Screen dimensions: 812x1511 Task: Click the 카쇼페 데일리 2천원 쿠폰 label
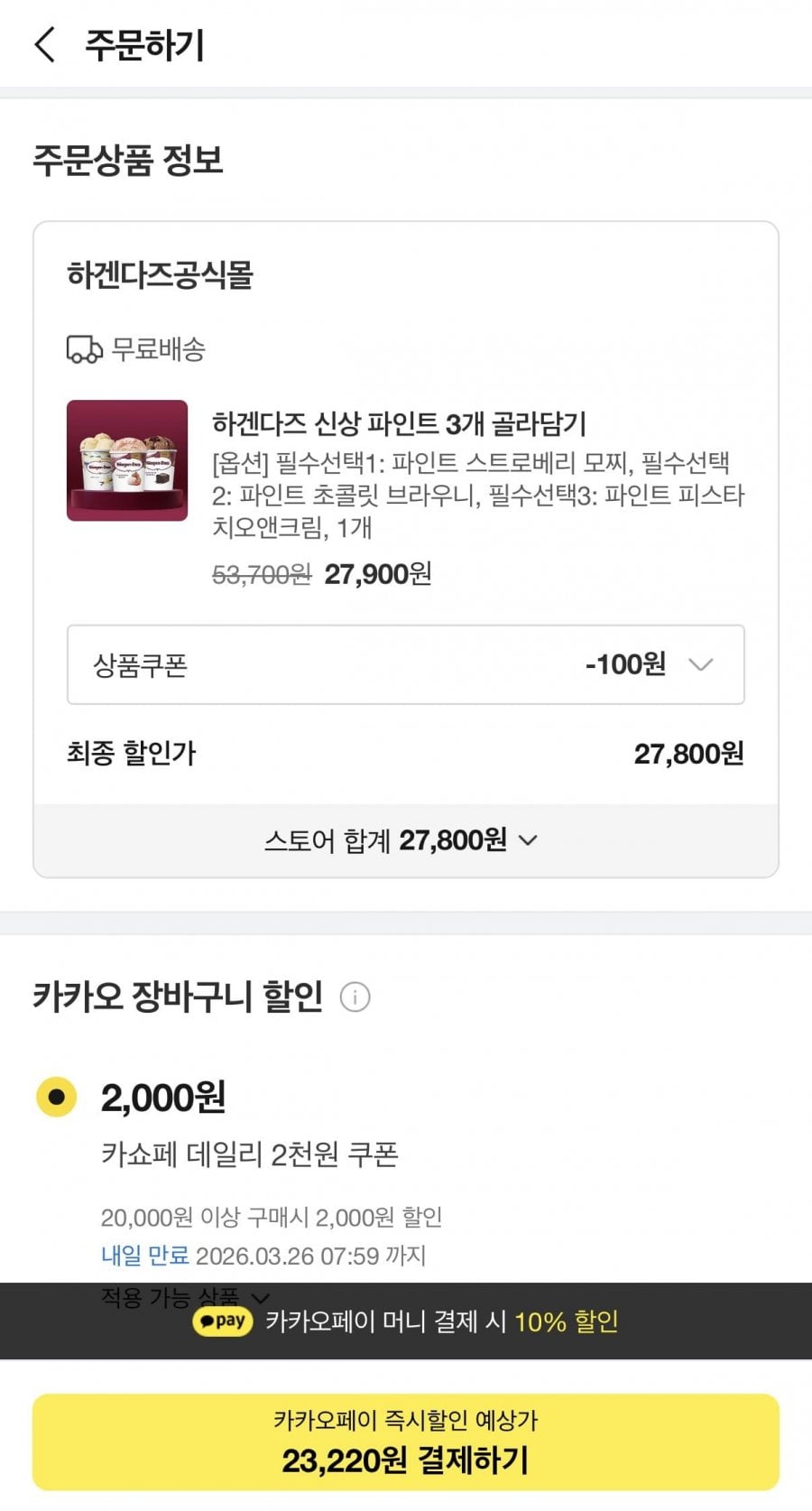pyautogui.click(x=249, y=1154)
